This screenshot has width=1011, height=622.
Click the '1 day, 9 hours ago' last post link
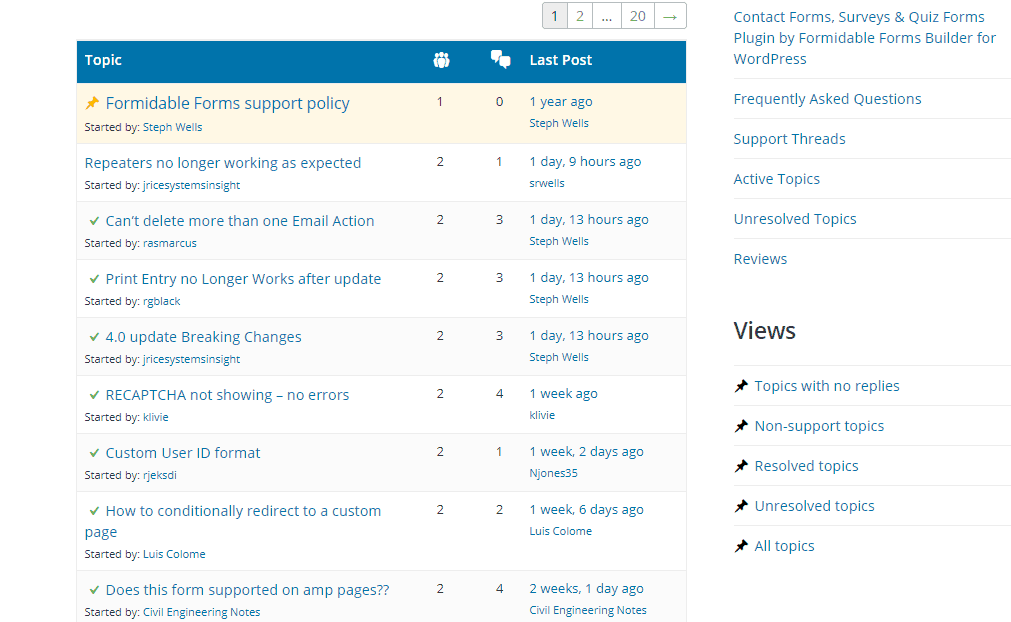(x=585, y=161)
